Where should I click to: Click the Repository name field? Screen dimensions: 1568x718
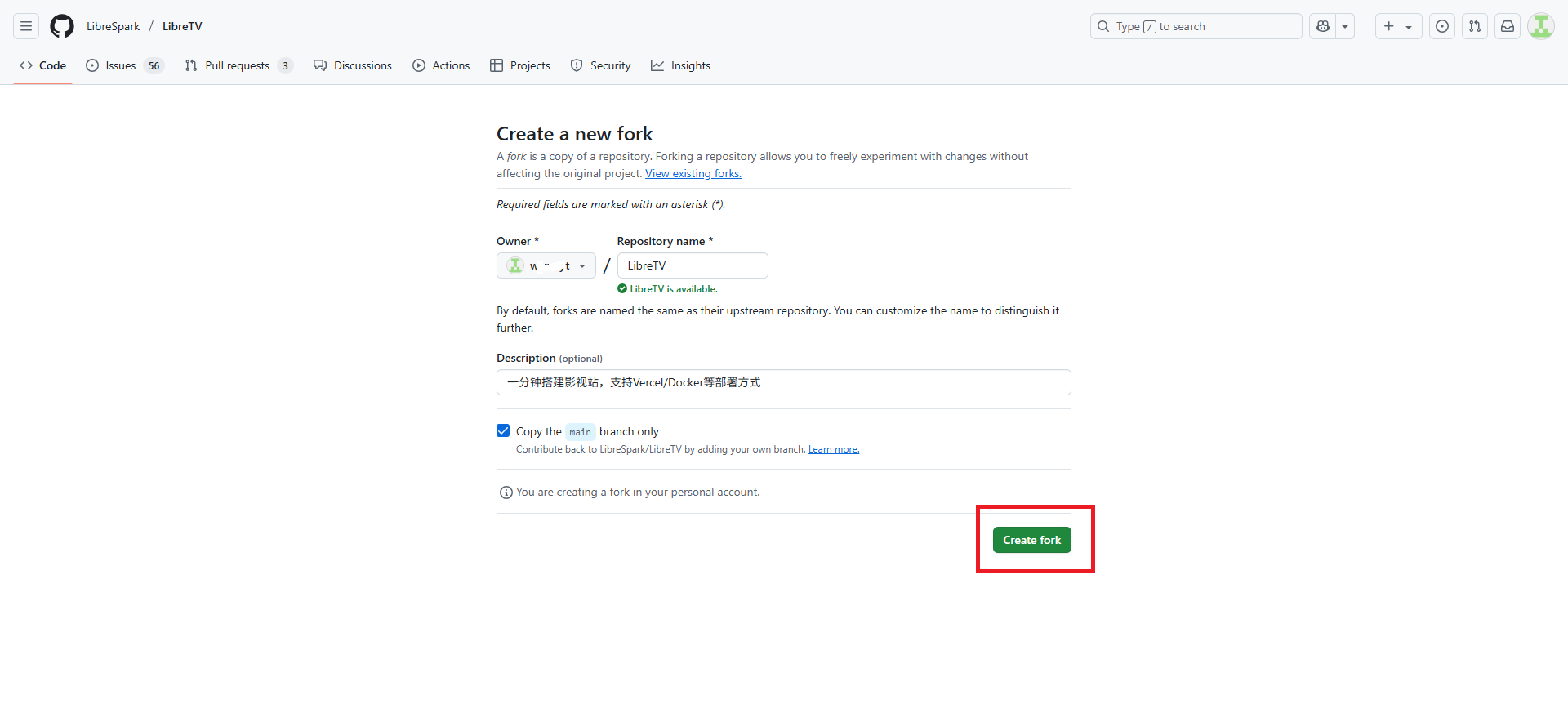pos(693,265)
